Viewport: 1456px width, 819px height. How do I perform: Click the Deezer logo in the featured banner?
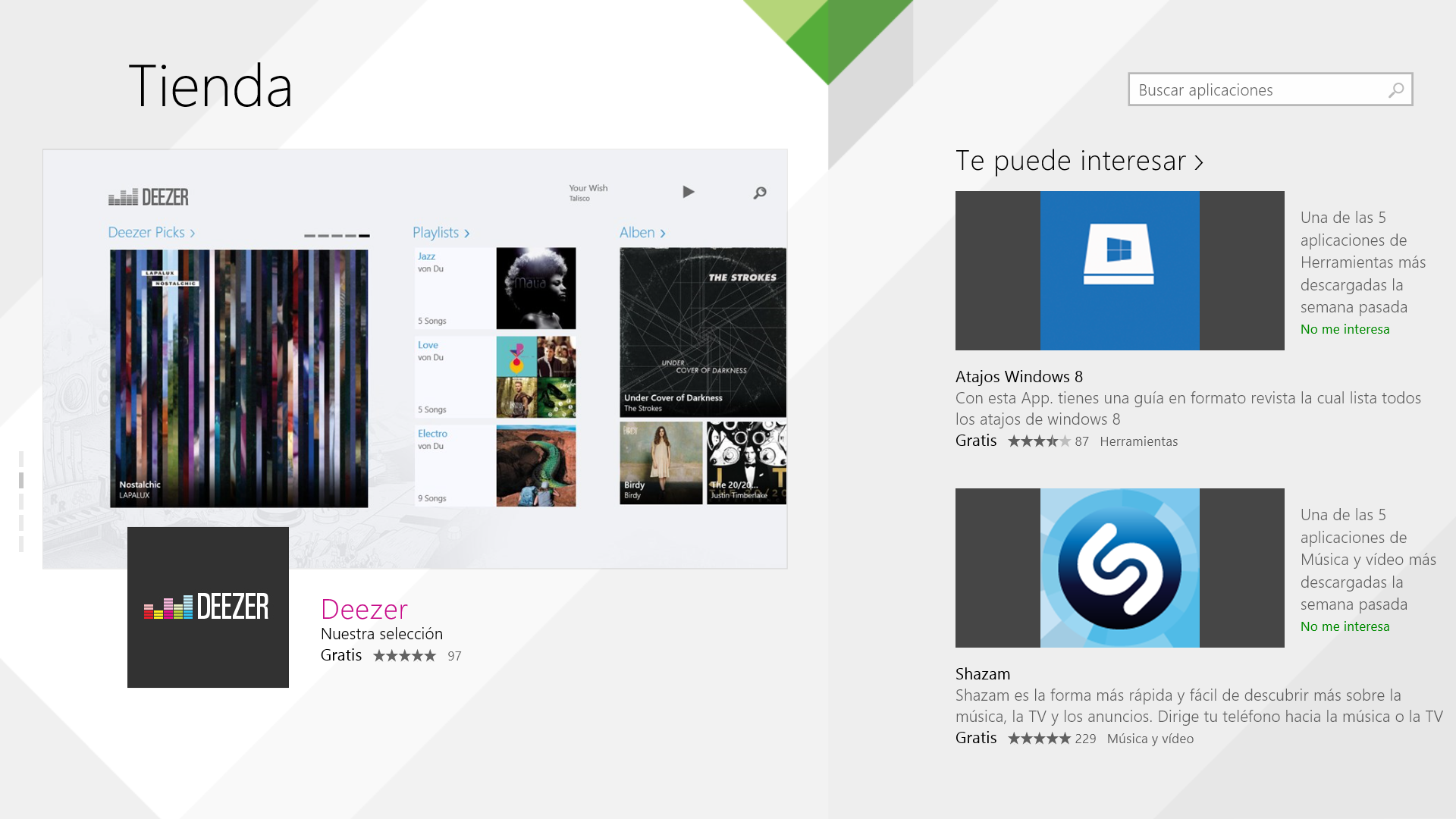point(149,197)
